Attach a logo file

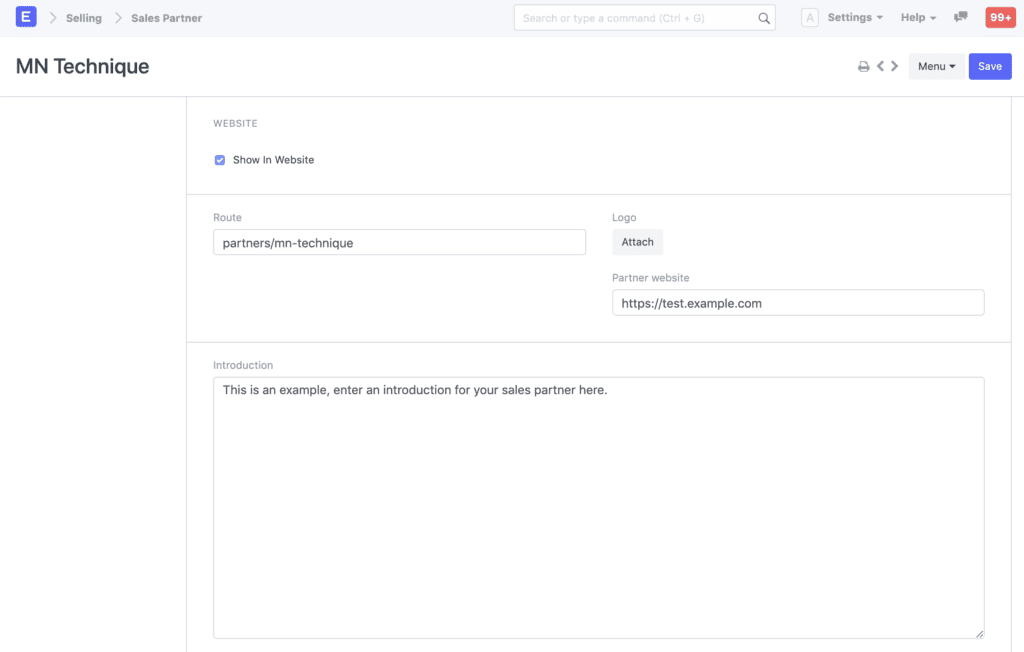click(x=637, y=242)
